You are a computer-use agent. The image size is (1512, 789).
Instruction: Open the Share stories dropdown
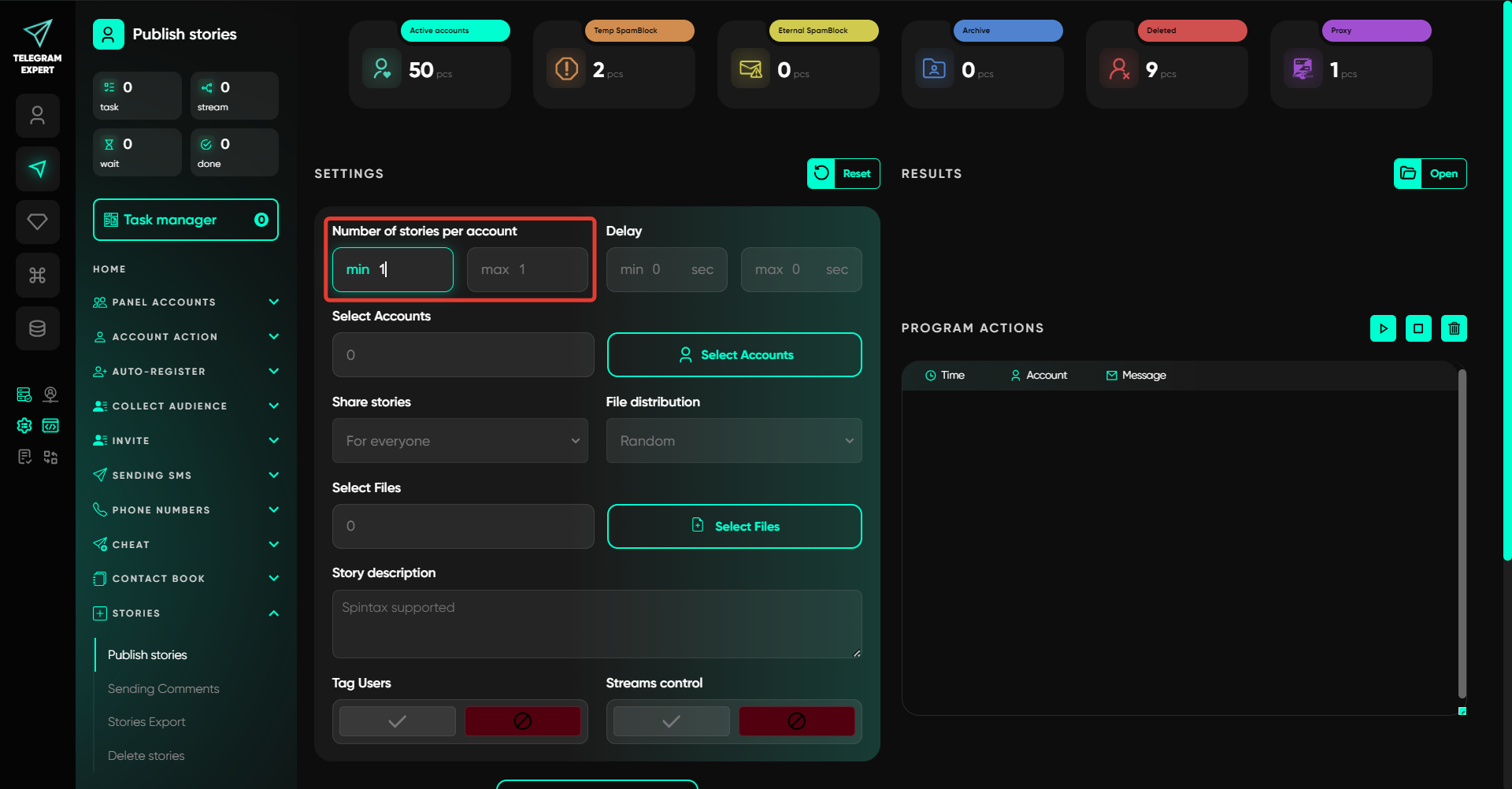pyautogui.click(x=460, y=441)
